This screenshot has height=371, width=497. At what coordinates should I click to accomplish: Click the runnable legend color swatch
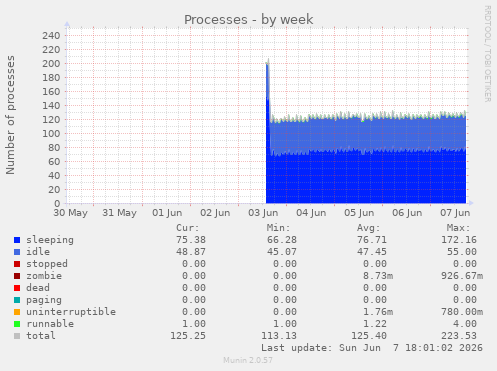[x=17, y=324]
